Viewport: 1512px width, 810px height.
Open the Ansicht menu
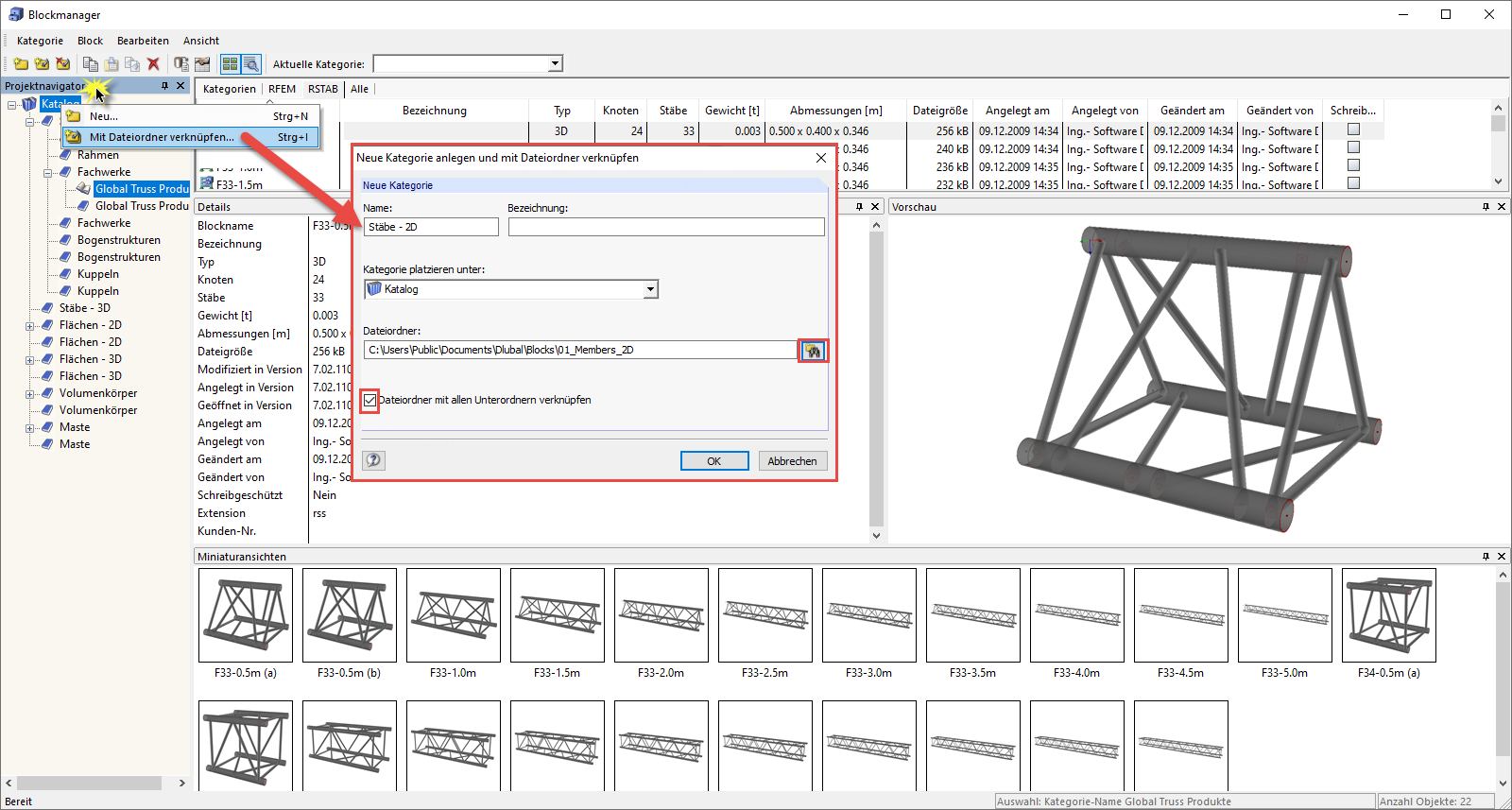[200, 41]
